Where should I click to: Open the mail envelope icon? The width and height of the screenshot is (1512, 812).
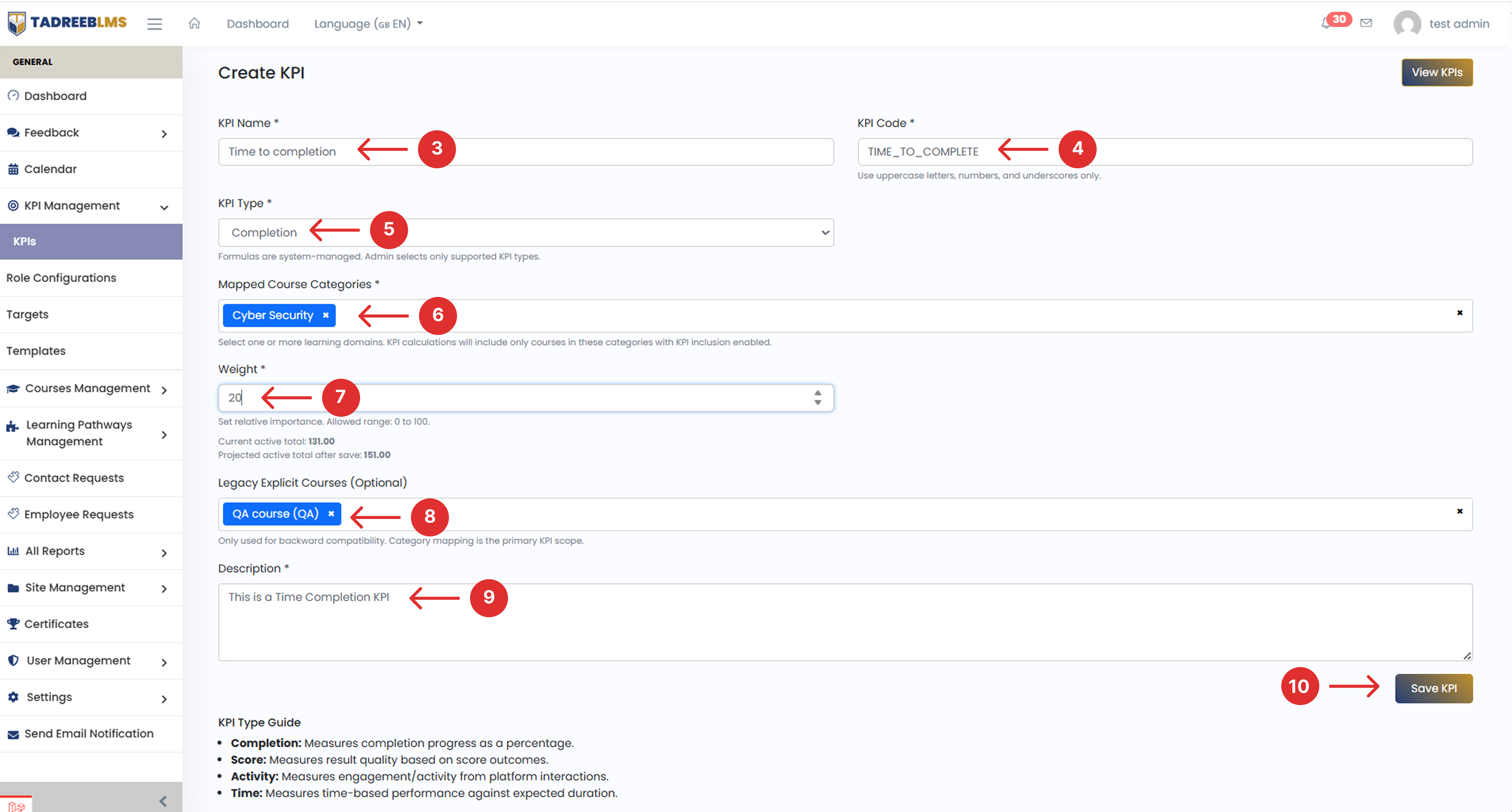pos(1366,23)
